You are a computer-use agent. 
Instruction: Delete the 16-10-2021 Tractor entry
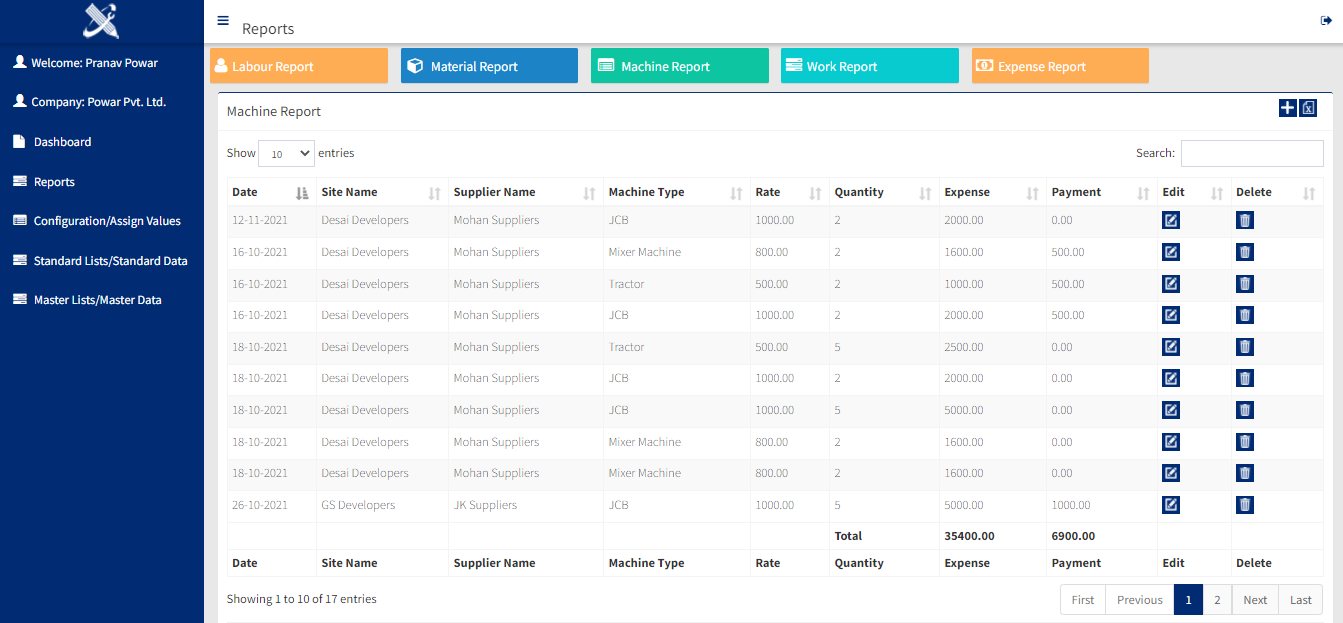[1245, 284]
